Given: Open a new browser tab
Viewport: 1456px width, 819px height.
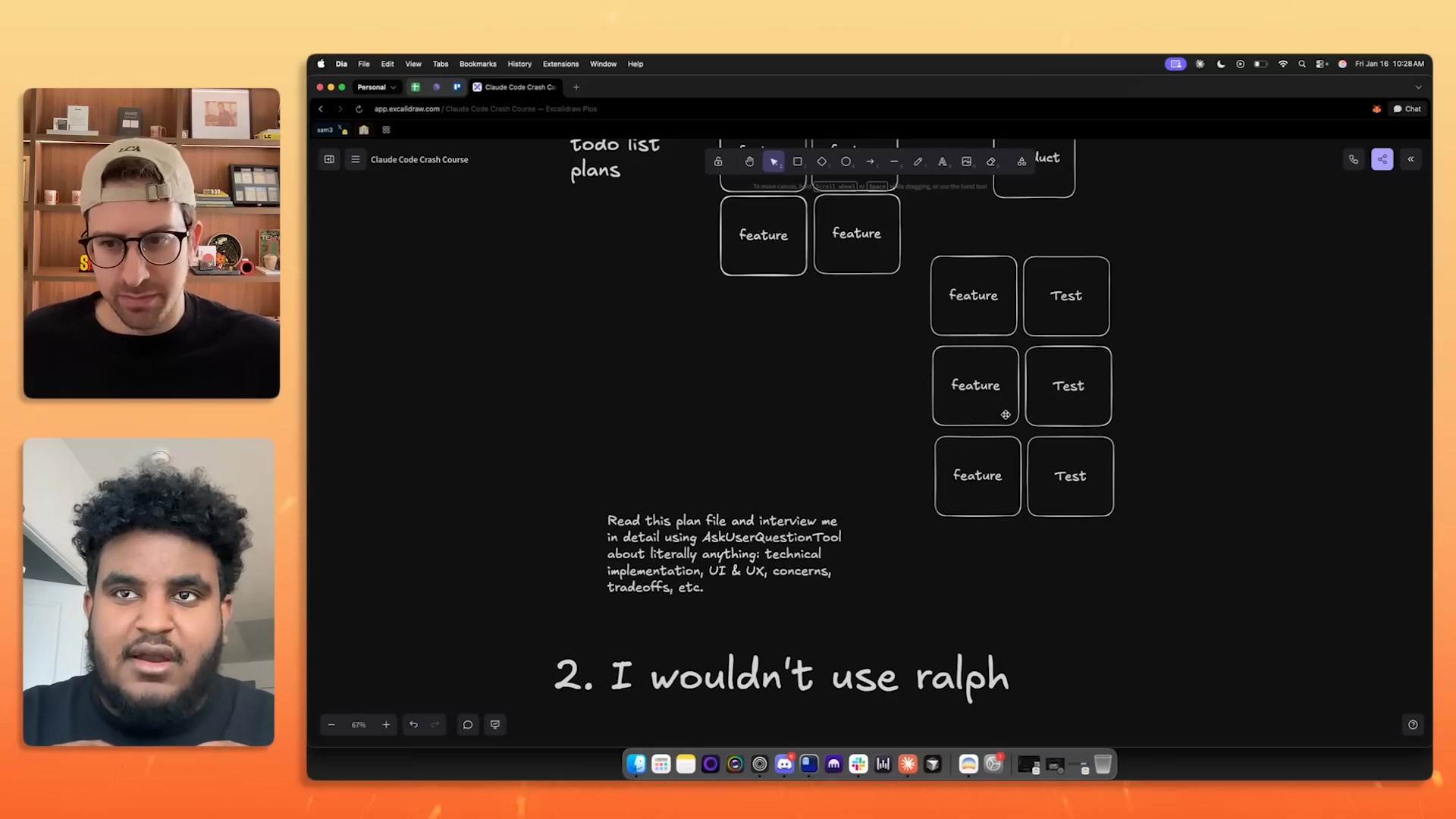Looking at the screenshot, I should (576, 87).
